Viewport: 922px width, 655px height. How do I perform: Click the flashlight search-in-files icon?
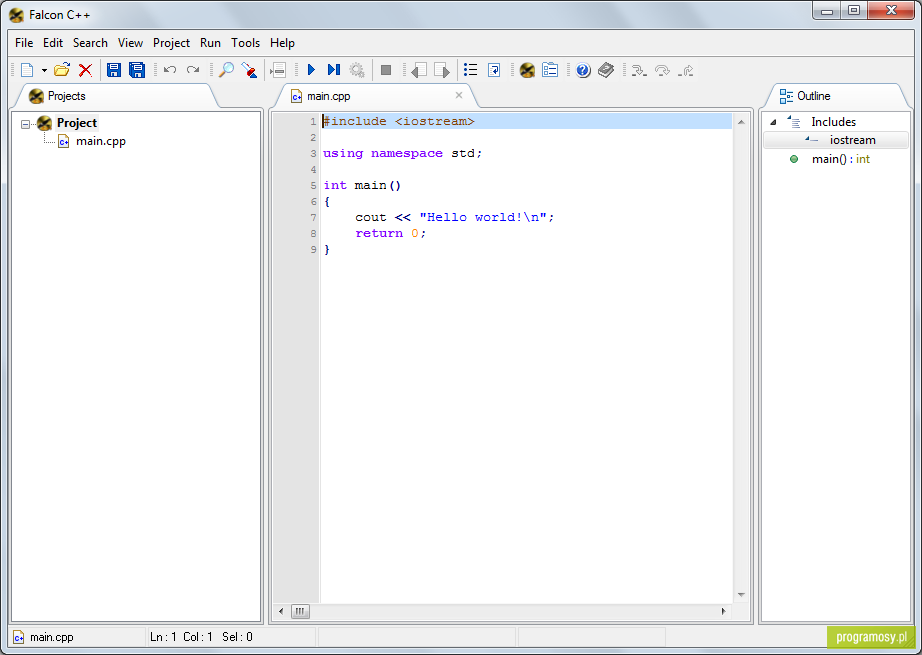pos(249,70)
